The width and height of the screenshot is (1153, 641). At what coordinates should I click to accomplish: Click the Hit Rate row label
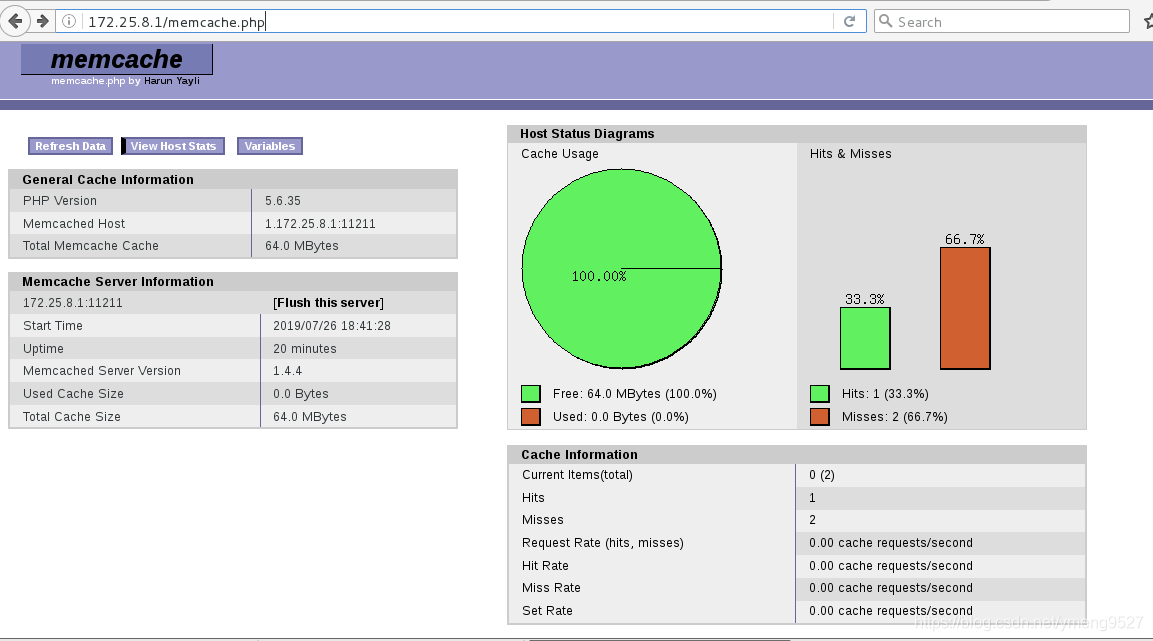[x=545, y=565]
